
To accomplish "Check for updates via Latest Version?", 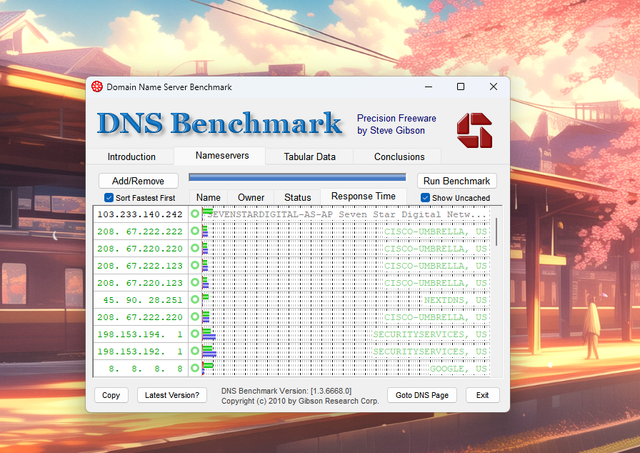I will (172, 395).
